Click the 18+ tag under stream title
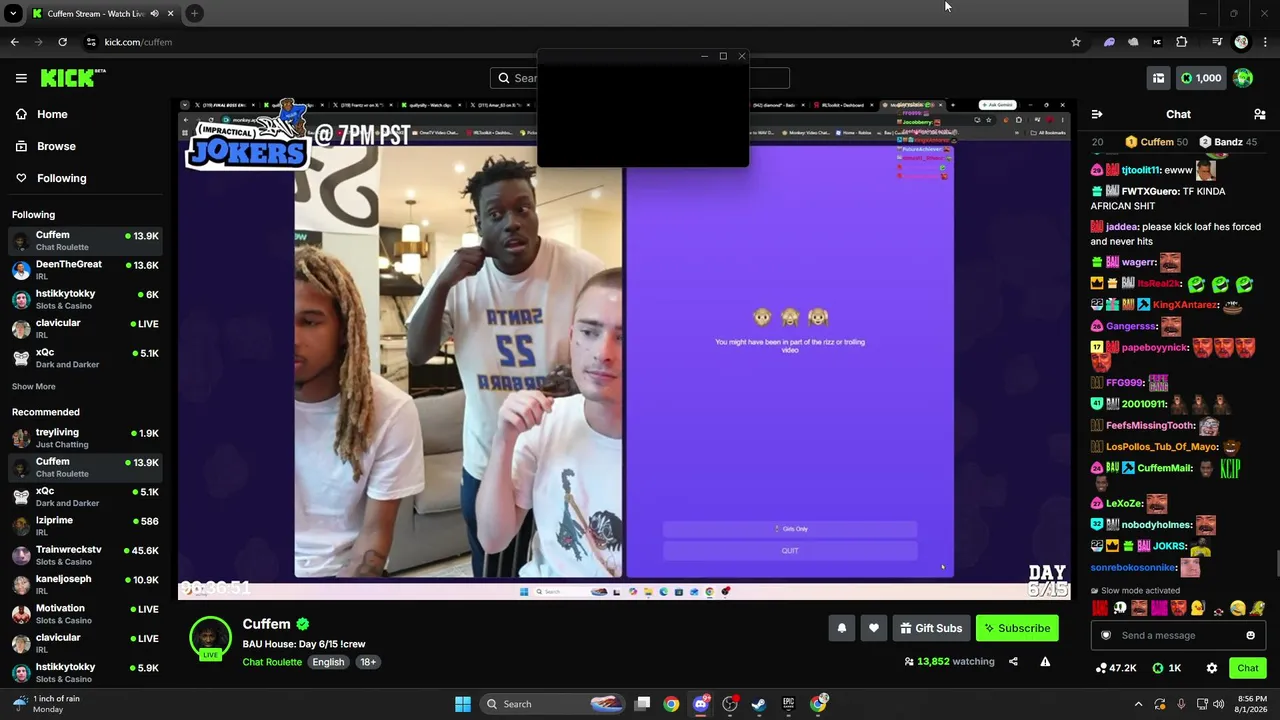The width and height of the screenshot is (1280, 720). coord(368,662)
